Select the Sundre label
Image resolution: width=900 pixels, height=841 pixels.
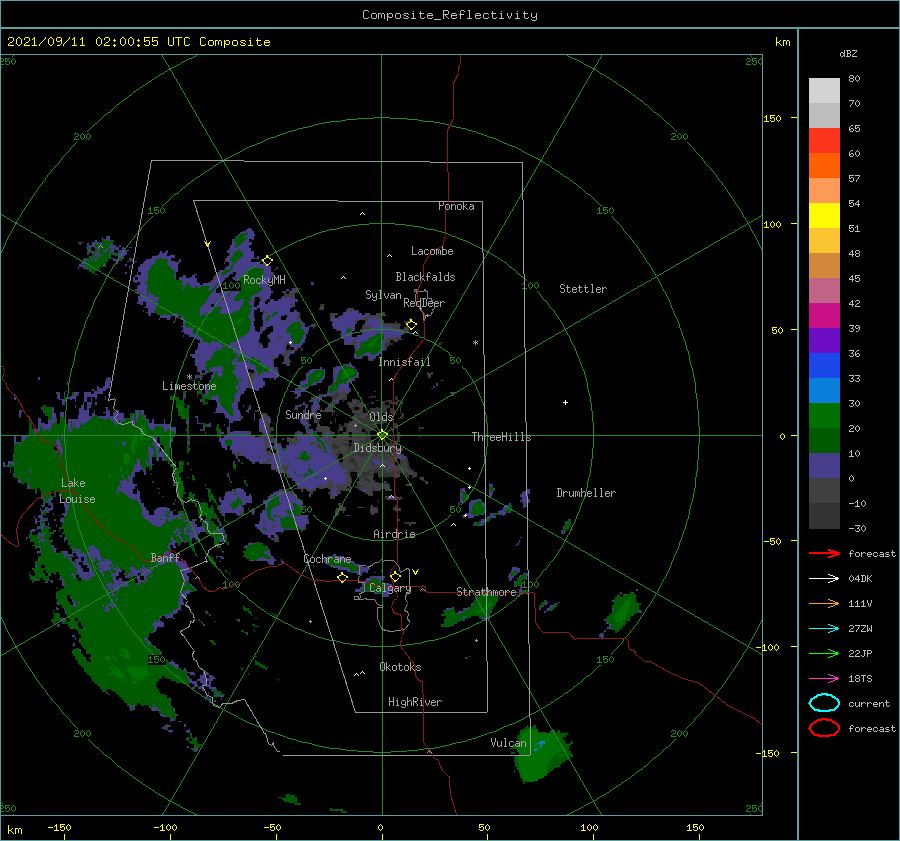pos(303,414)
